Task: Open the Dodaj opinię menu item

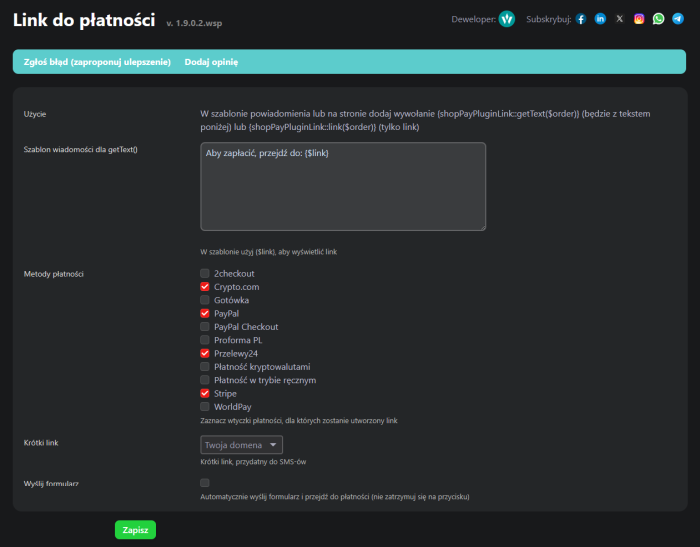Action: [x=211, y=62]
